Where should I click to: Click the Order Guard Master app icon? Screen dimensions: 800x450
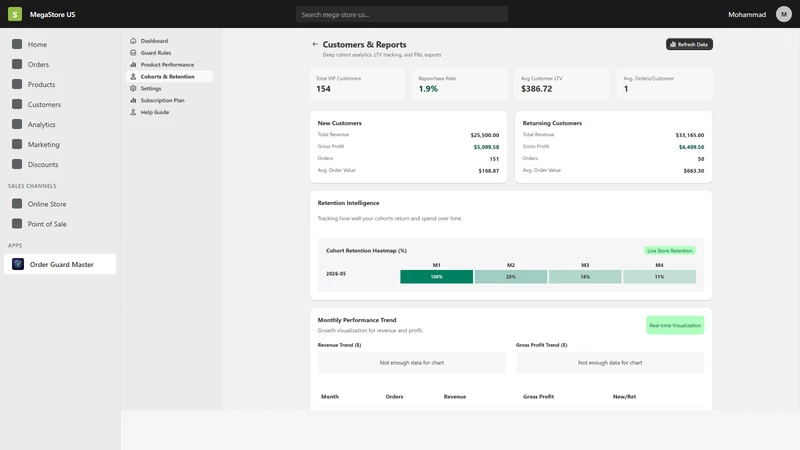pyautogui.click(x=18, y=264)
